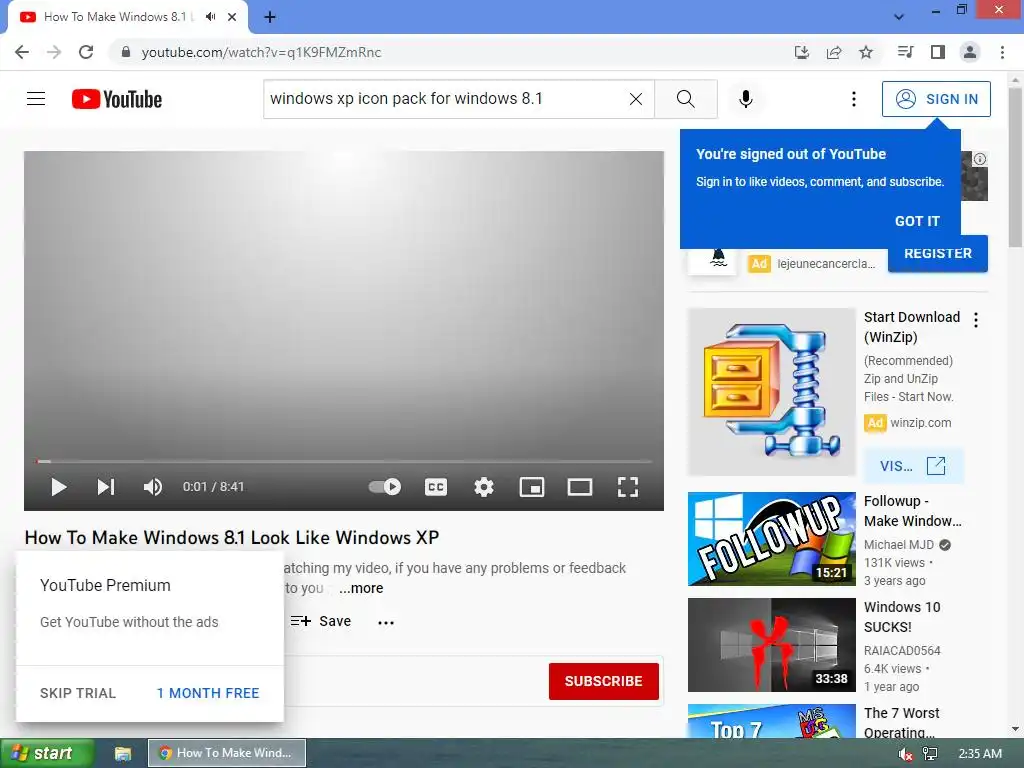Dismiss sign-out notice with GOT IT

click(x=917, y=221)
